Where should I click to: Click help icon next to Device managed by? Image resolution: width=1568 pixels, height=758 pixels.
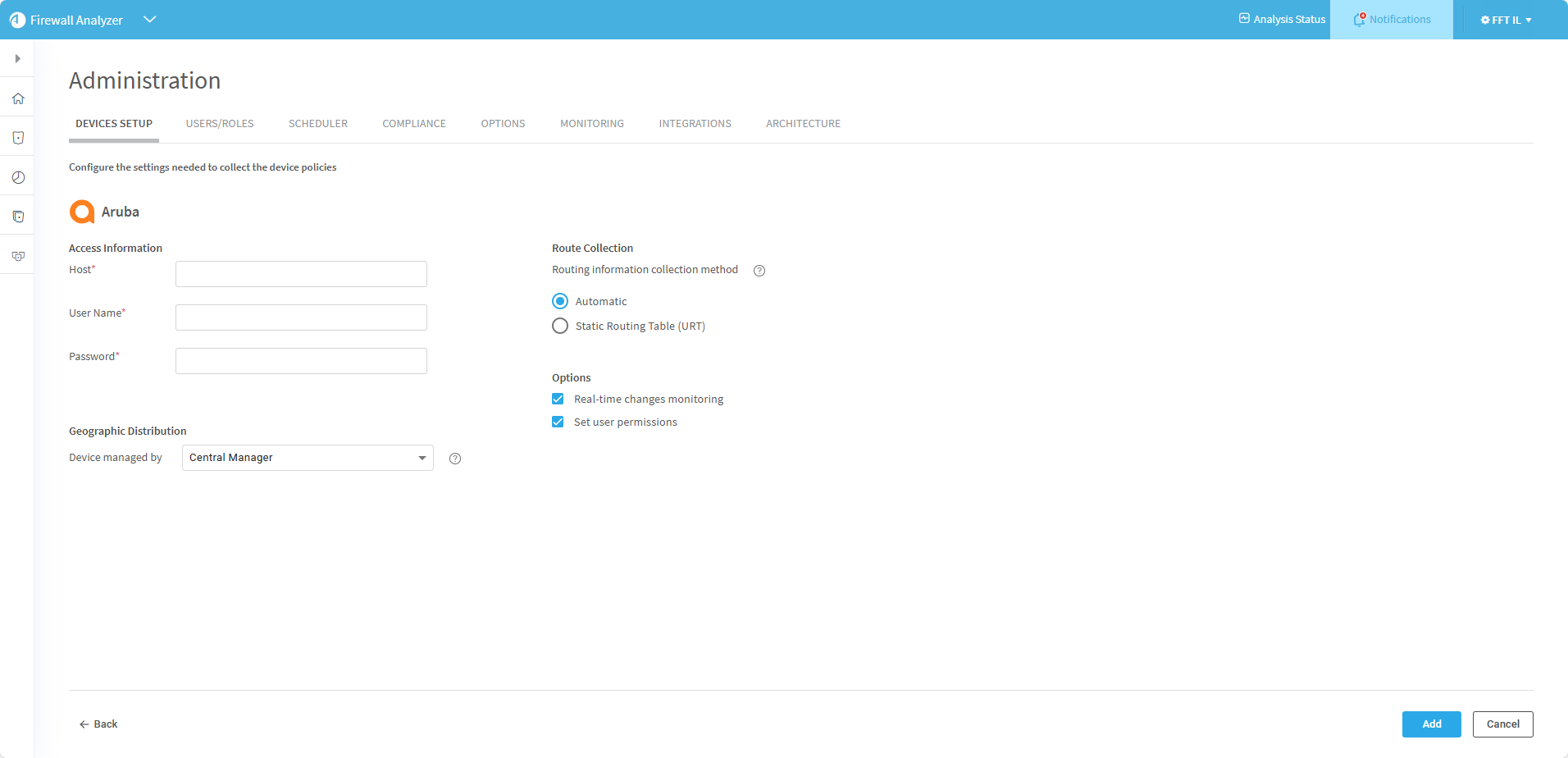[455, 459]
